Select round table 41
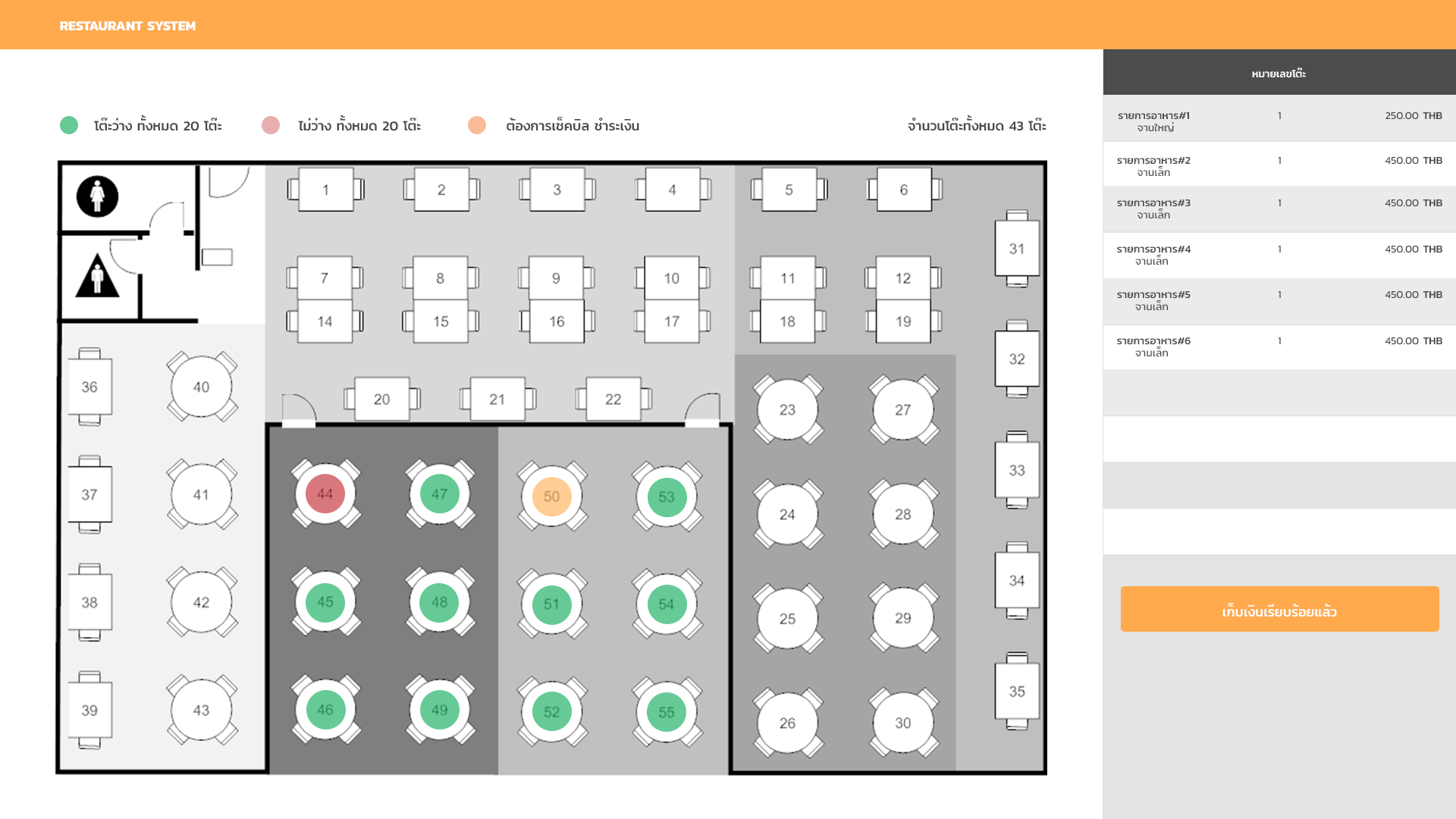This screenshot has height=819, width=1456. pyautogui.click(x=201, y=494)
